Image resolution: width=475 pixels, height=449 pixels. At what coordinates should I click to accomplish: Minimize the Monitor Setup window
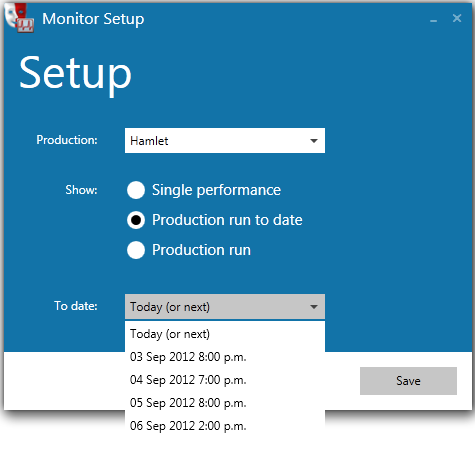coord(433,20)
